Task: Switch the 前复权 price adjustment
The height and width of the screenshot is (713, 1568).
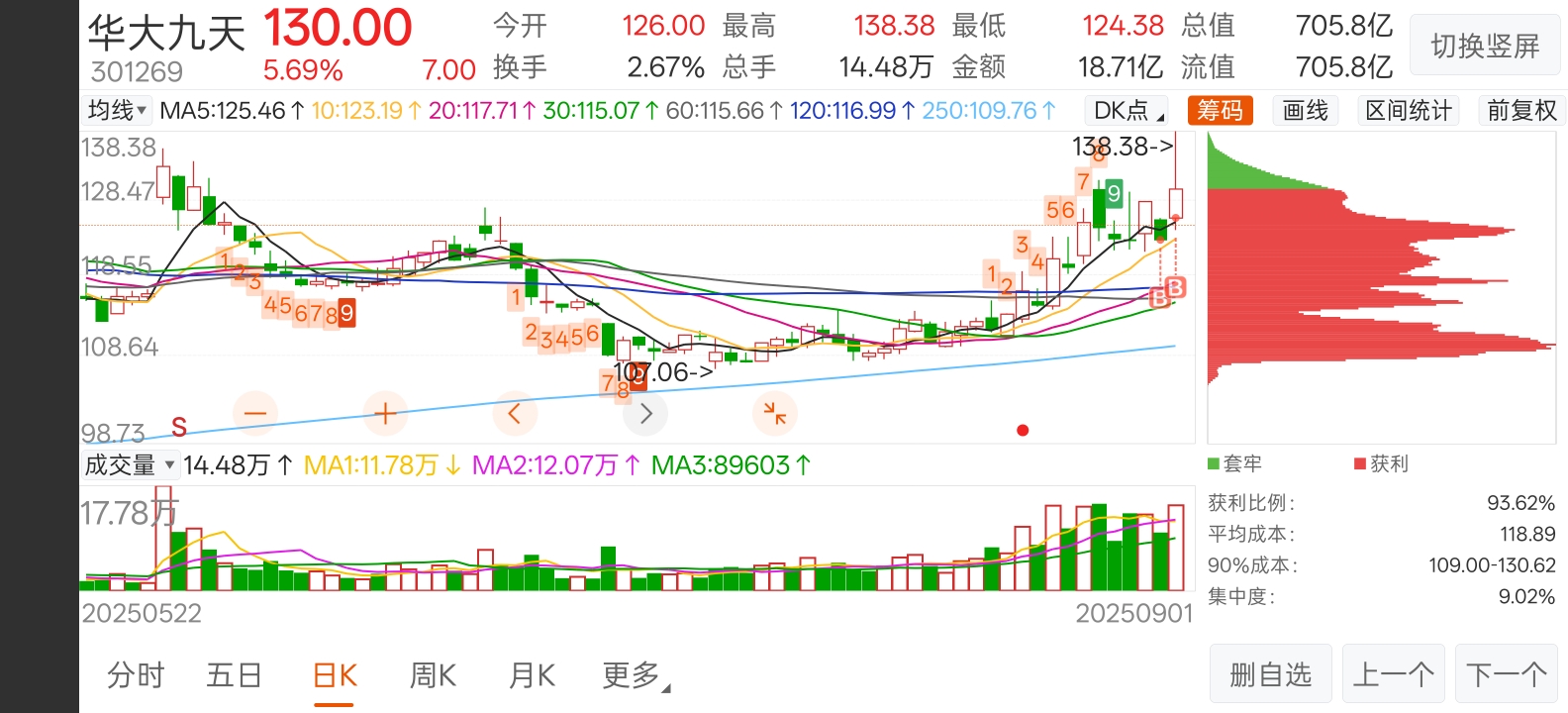Action: click(x=1521, y=110)
